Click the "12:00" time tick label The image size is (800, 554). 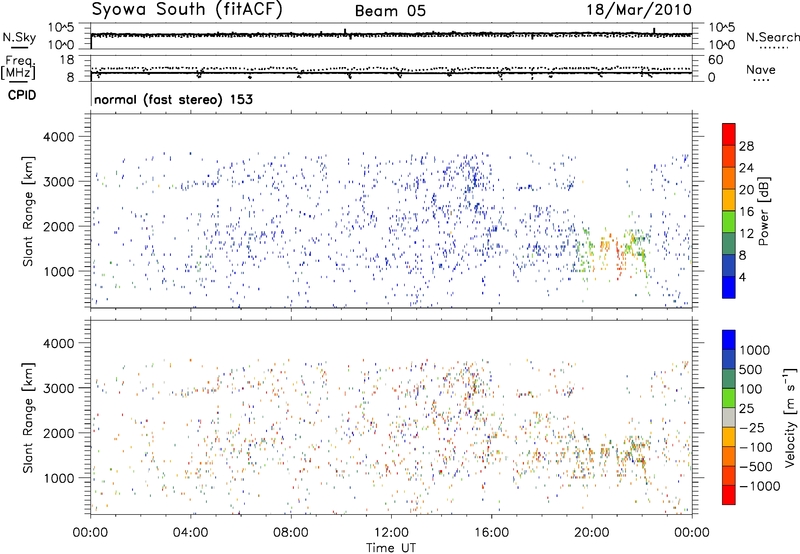click(391, 533)
